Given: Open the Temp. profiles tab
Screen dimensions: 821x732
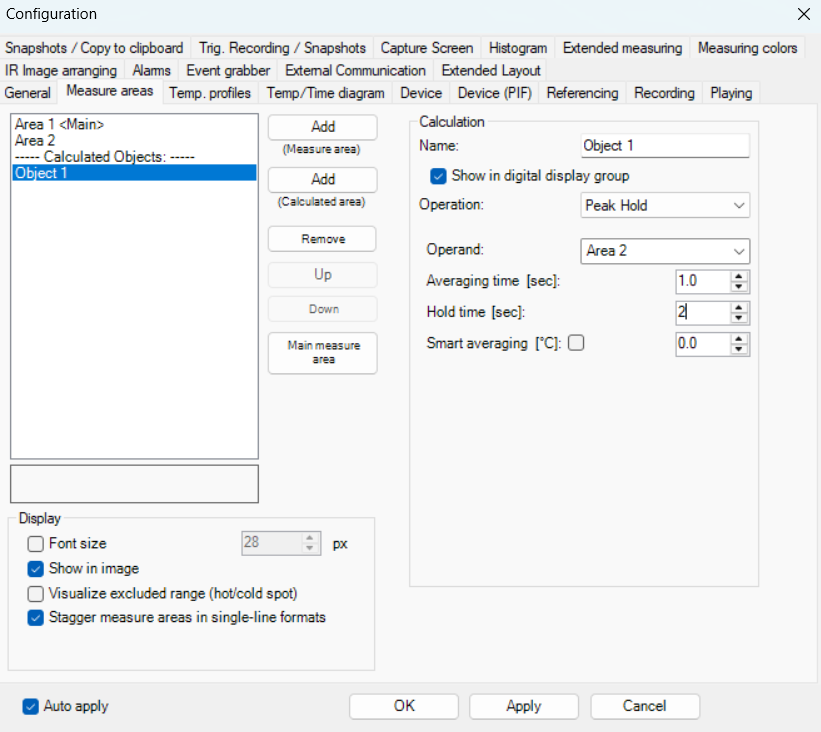Looking at the screenshot, I should pyautogui.click(x=210, y=93).
